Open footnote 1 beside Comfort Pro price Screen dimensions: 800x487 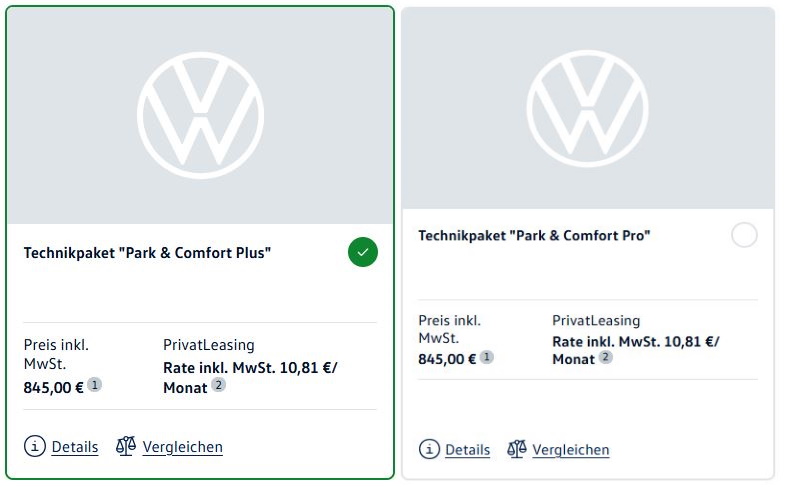[487, 356]
